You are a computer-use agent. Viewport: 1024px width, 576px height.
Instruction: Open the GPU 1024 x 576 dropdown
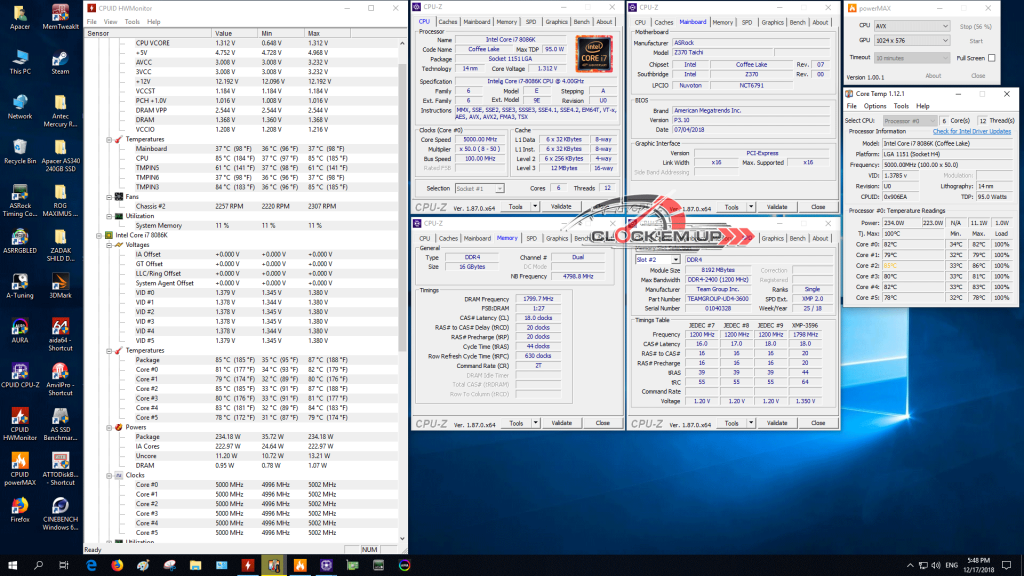pos(912,40)
